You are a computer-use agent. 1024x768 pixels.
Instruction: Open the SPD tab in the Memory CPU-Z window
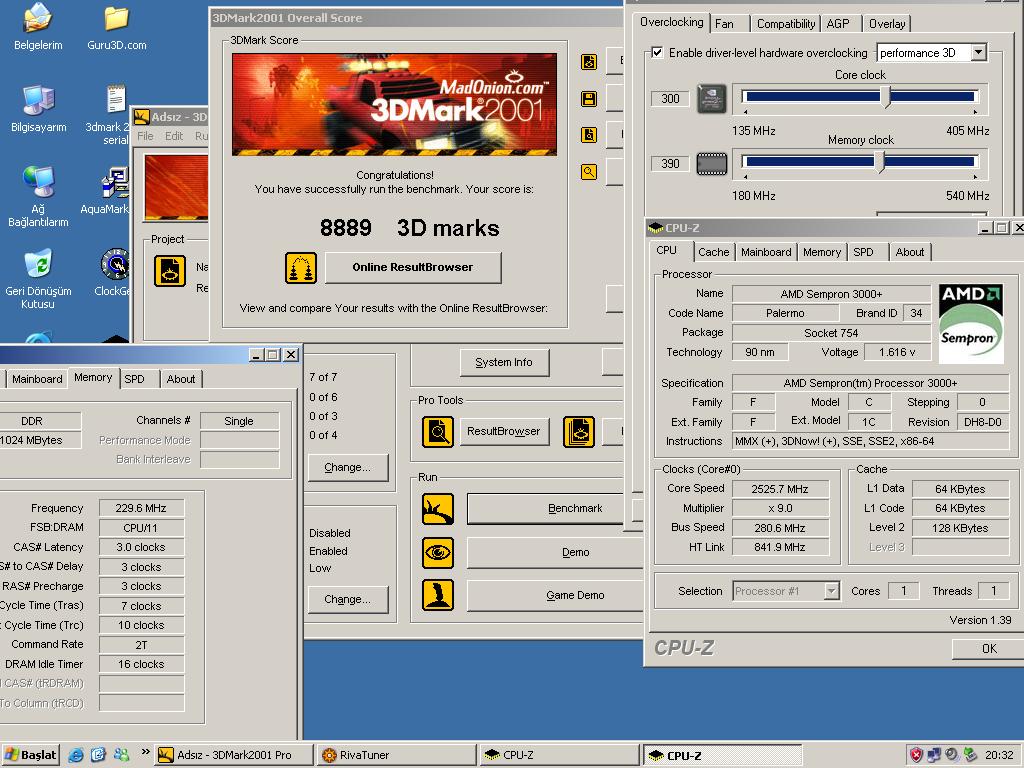140,379
